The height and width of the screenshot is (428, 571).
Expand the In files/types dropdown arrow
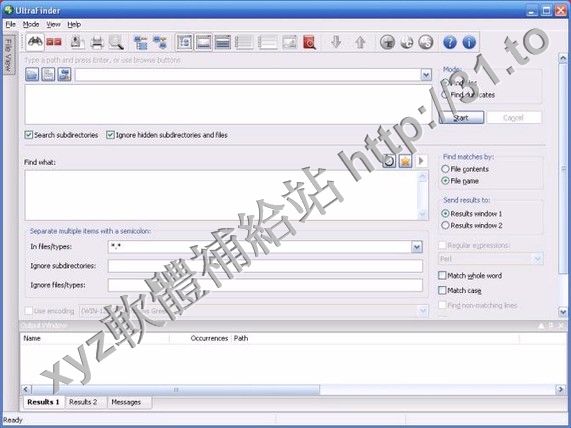point(417,247)
